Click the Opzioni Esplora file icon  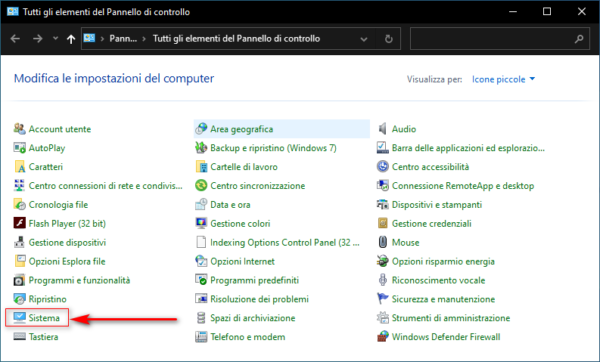click(x=19, y=261)
